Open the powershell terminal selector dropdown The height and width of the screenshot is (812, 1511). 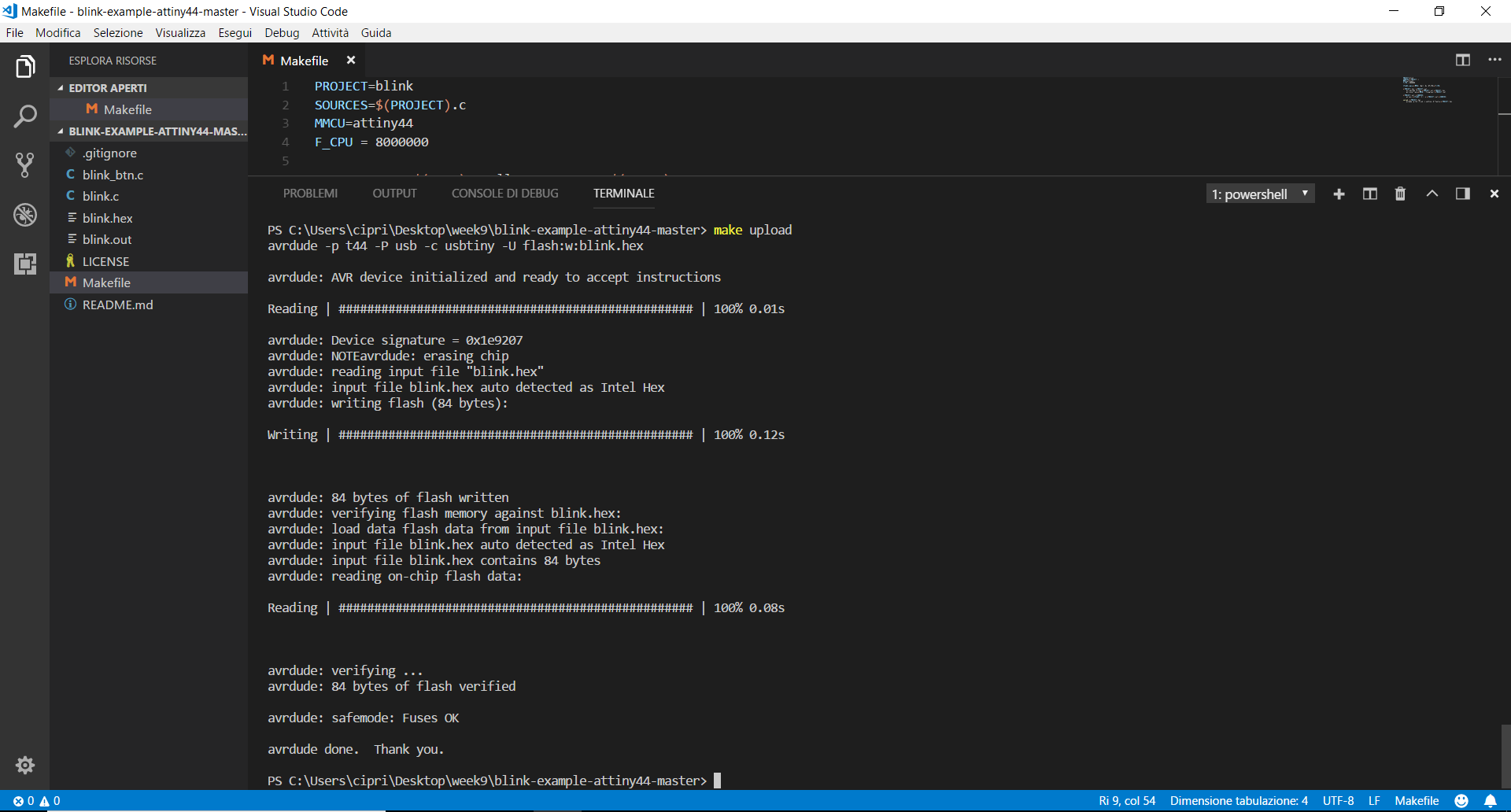coord(1260,194)
